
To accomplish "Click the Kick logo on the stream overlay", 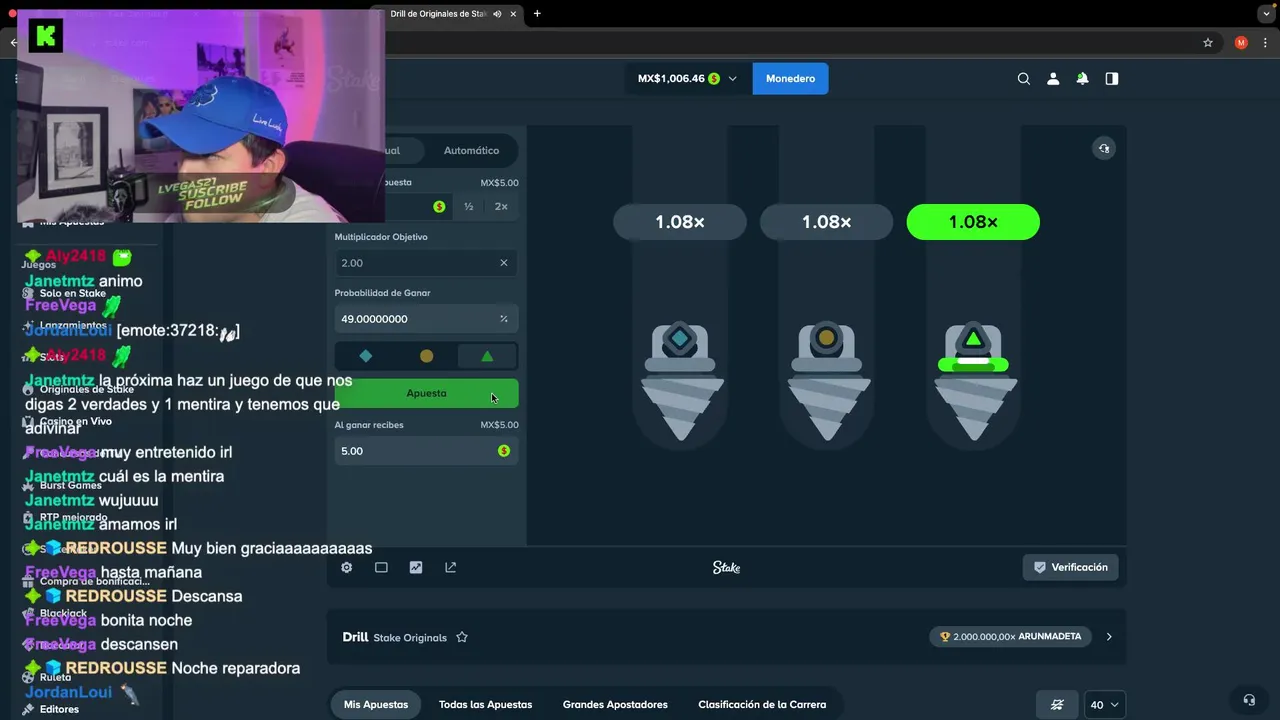I will (46, 36).
